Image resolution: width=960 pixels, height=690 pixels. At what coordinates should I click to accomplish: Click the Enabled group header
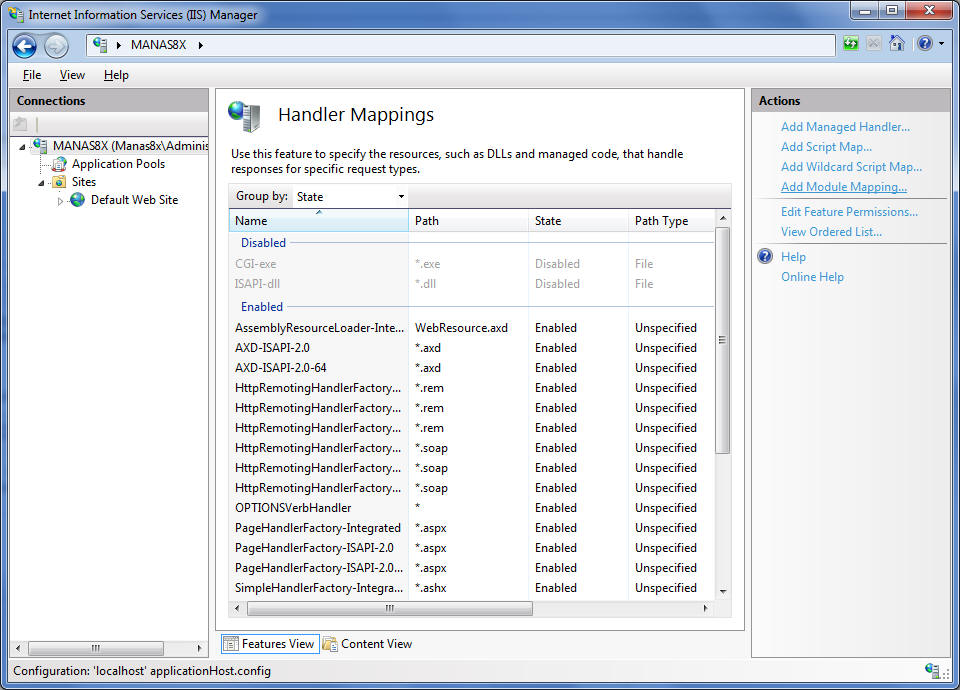[261, 307]
